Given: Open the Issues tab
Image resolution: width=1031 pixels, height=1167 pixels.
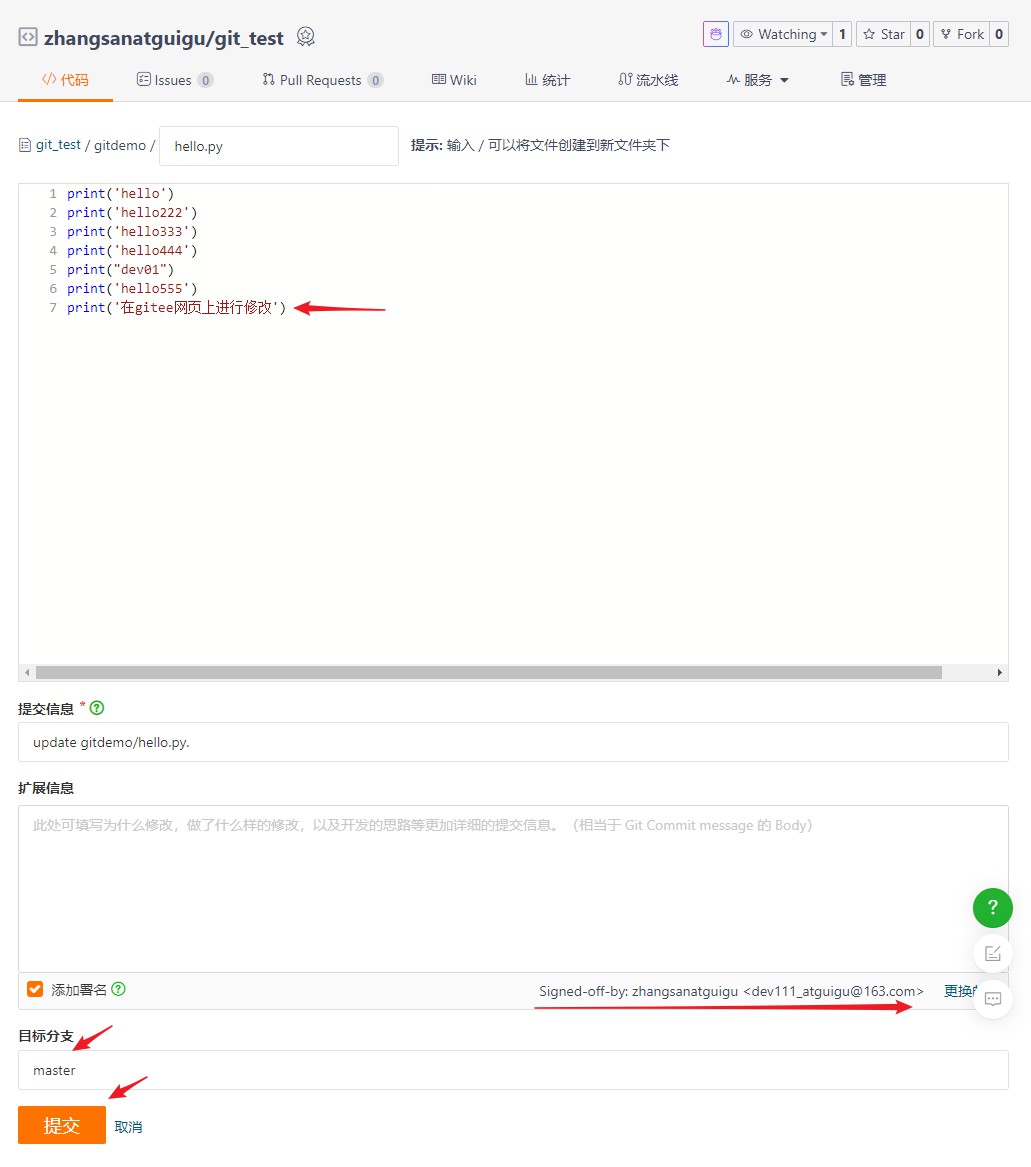Looking at the screenshot, I should click(x=175, y=80).
